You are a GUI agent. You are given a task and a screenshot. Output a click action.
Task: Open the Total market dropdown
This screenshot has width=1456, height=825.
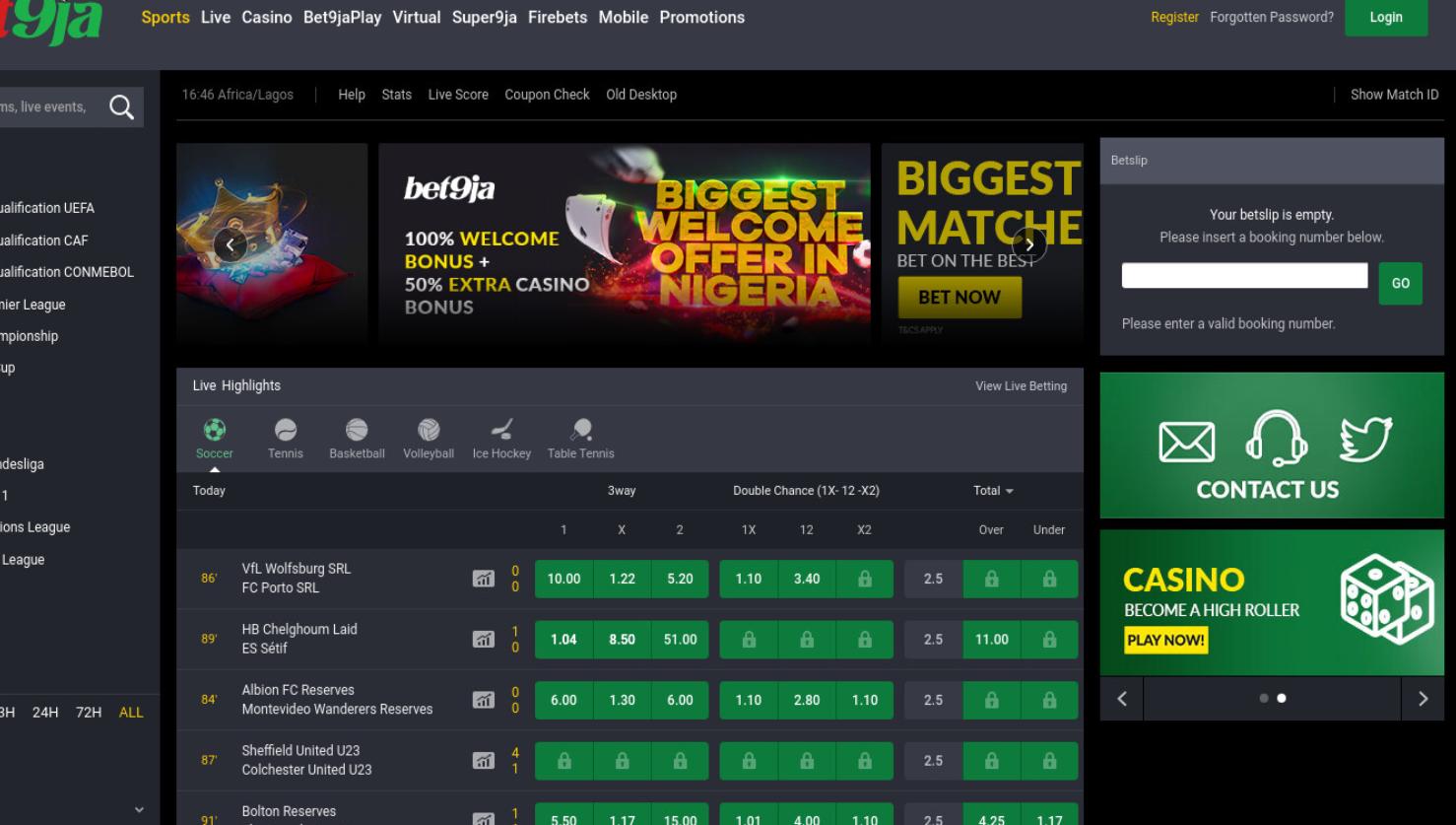pyautogui.click(x=994, y=491)
